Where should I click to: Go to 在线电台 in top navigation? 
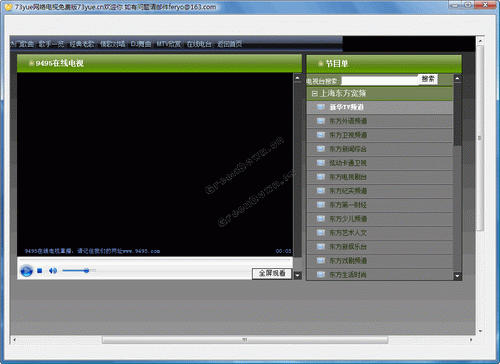pyautogui.click(x=199, y=44)
